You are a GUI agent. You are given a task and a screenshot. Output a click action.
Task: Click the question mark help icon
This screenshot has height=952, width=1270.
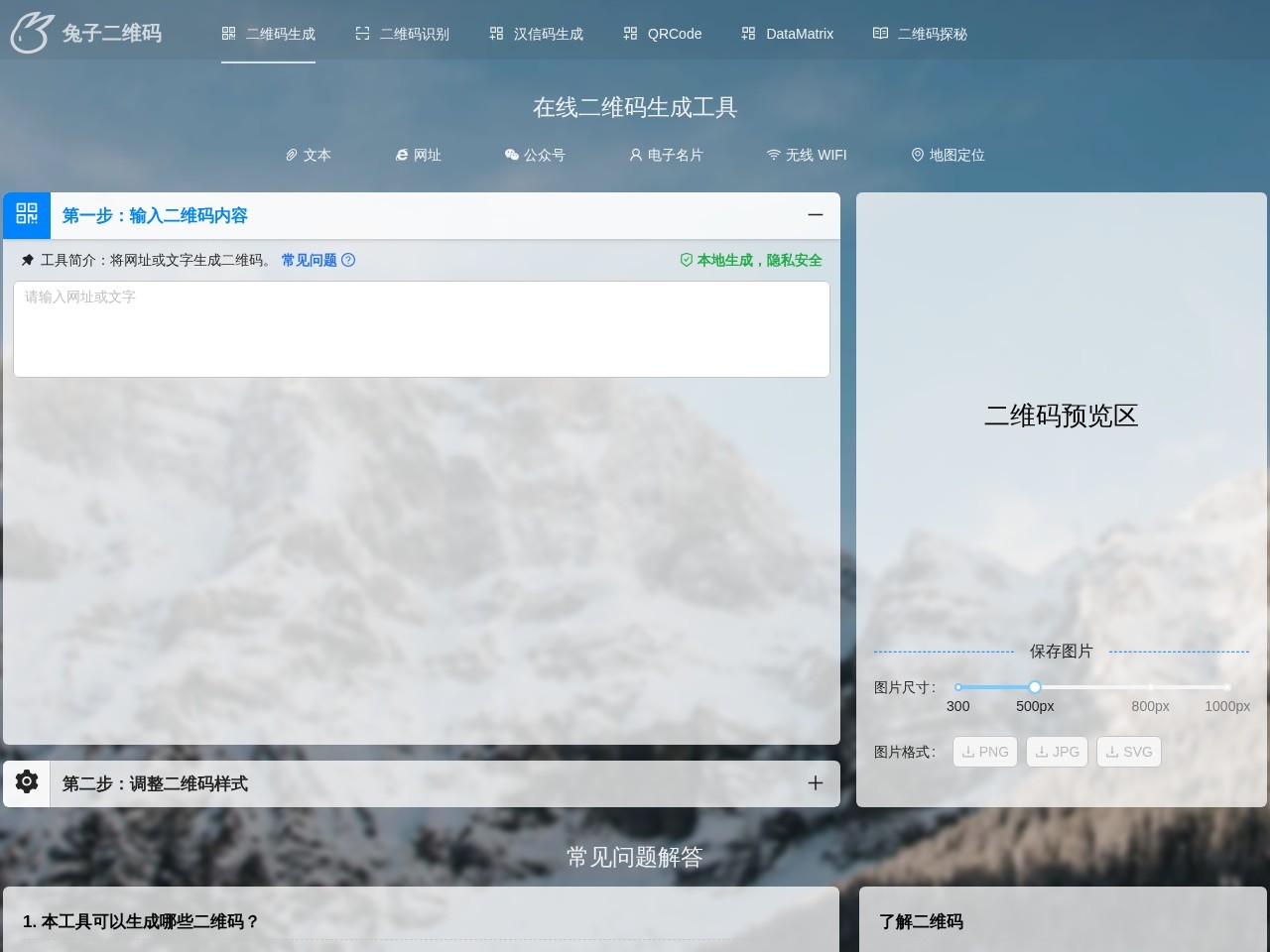pyautogui.click(x=348, y=260)
